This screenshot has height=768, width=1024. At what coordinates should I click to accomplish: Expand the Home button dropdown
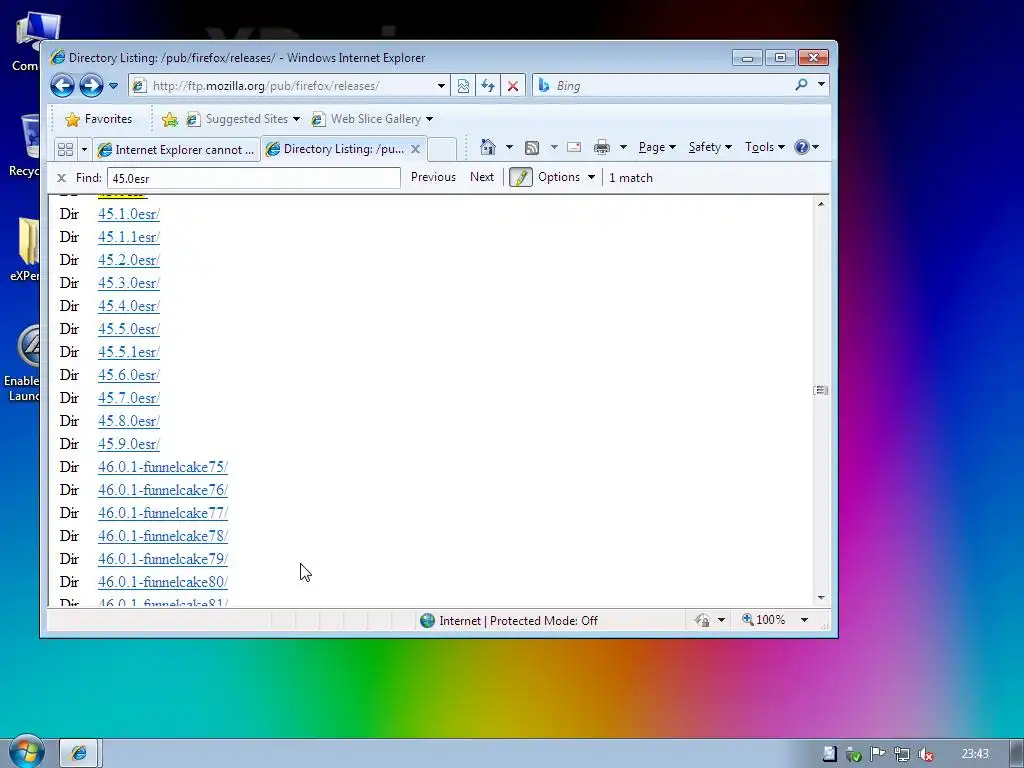click(x=509, y=147)
